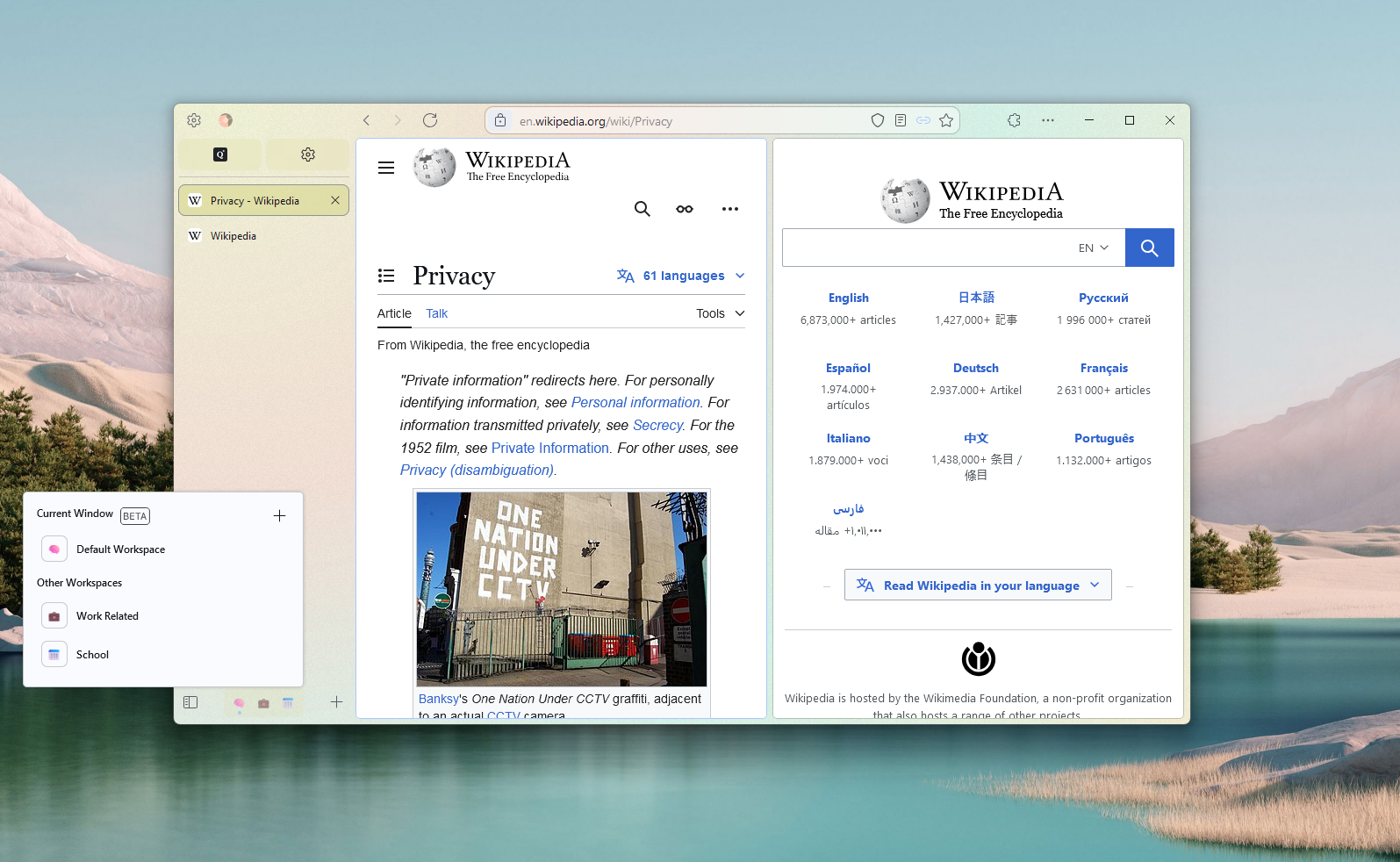1400x862 pixels.
Task: Click the blue search button on portal
Action: pyautogui.click(x=1150, y=248)
